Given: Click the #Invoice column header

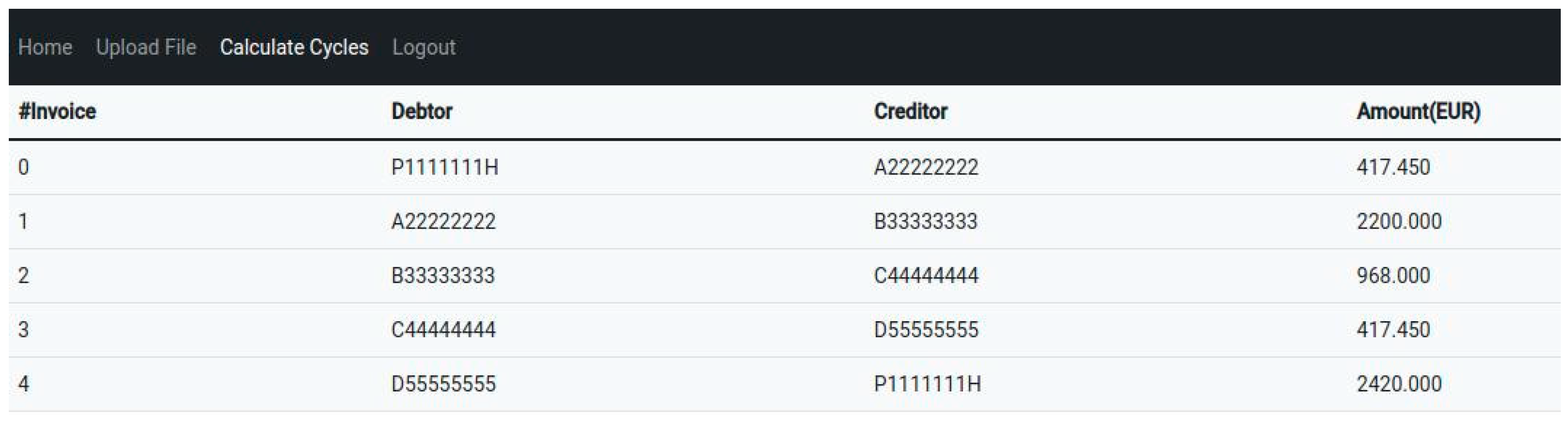Looking at the screenshot, I should pos(57,112).
